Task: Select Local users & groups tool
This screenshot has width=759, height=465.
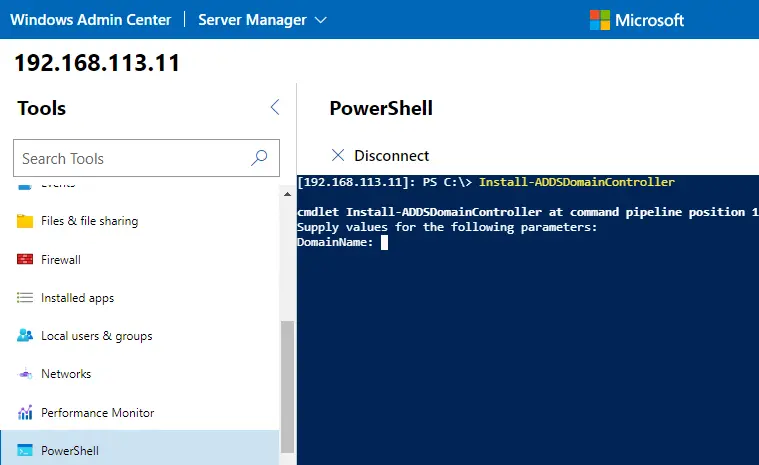Action: pyautogui.click(x=139, y=336)
